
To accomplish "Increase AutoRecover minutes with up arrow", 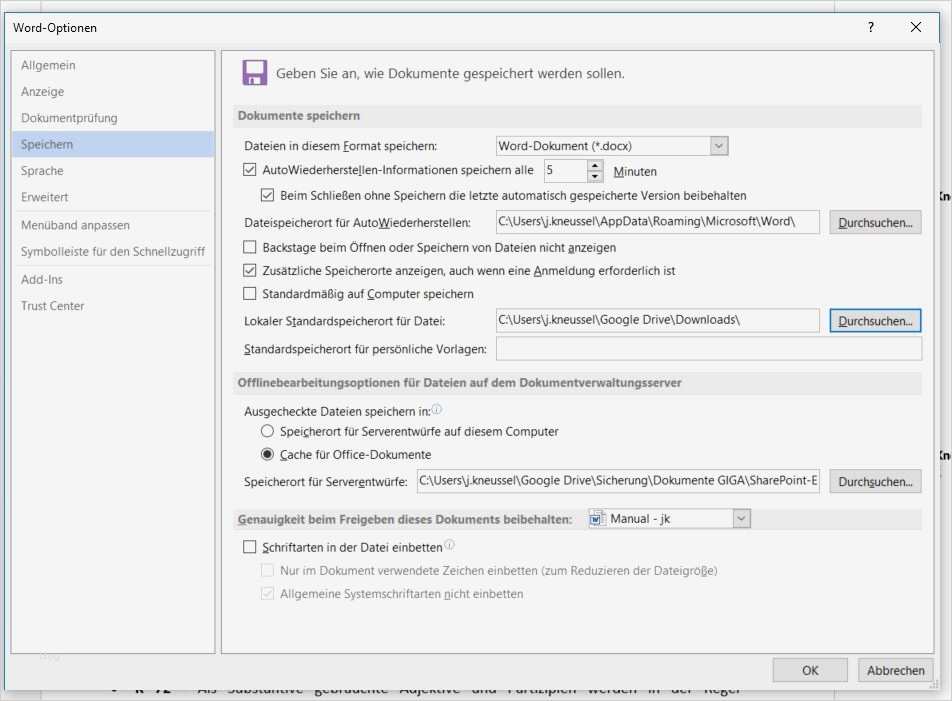I will 595,166.
